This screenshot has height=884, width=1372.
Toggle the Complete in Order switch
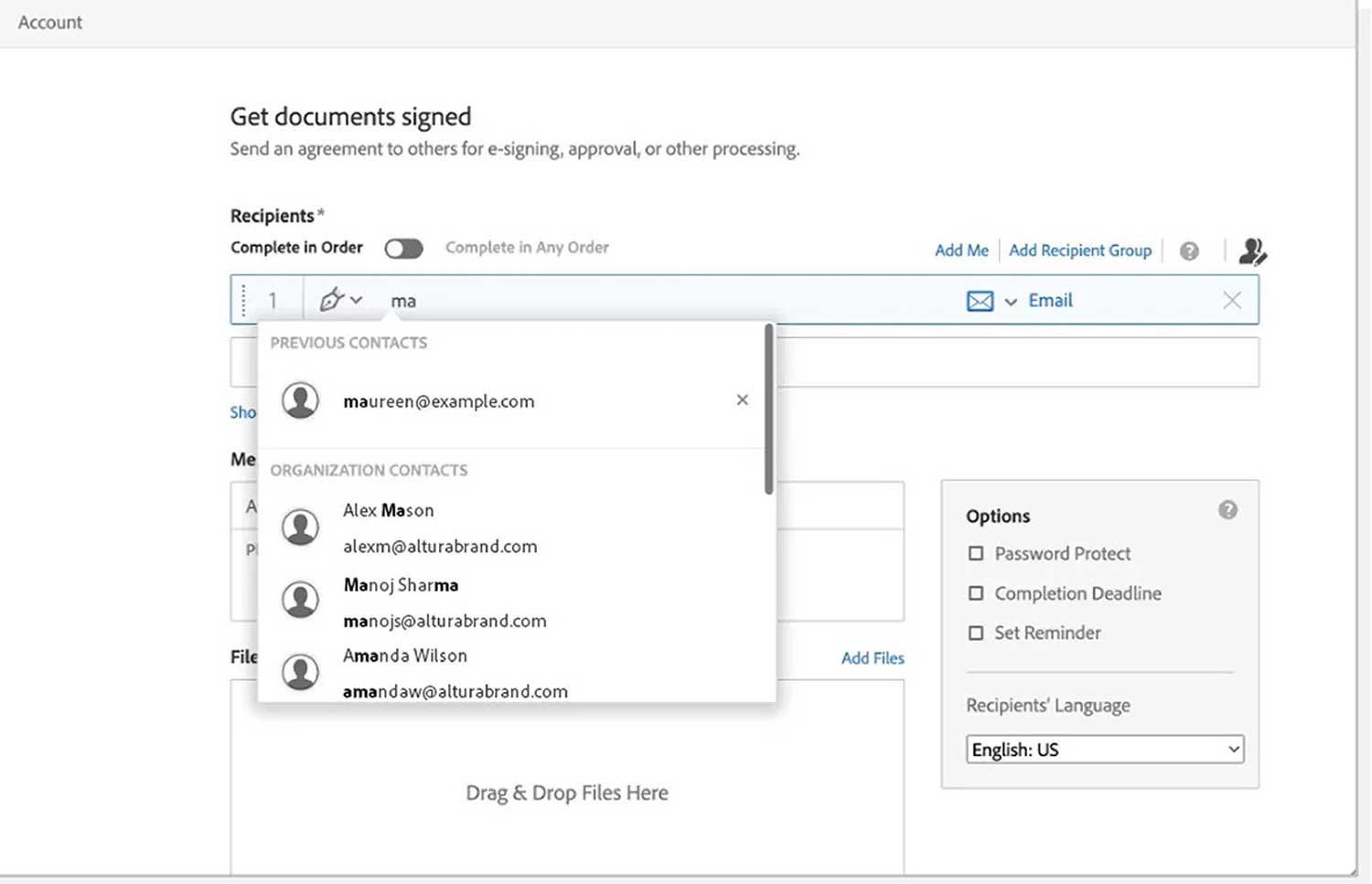[403, 249]
